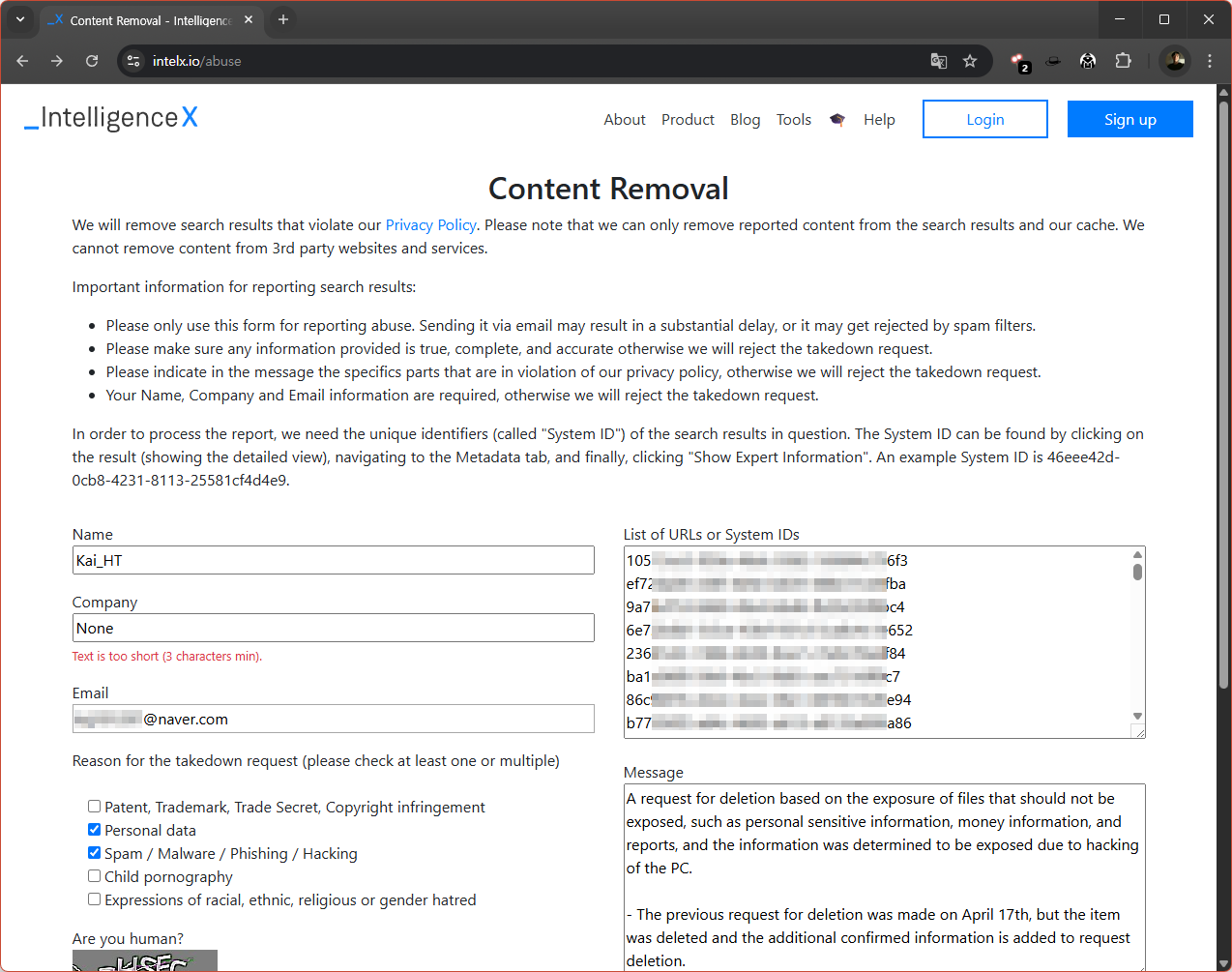Click the 'List of URLs or System IDs' label
Image resolution: width=1232 pixels, height=972 pixels.
(x=712, y=535)
